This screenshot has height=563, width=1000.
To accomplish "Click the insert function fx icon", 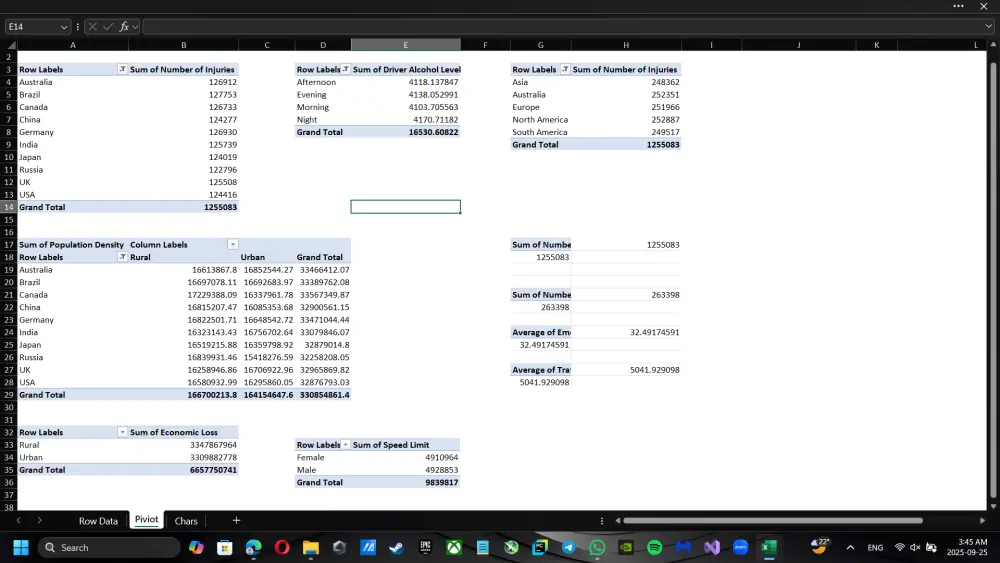I will 124,27.
